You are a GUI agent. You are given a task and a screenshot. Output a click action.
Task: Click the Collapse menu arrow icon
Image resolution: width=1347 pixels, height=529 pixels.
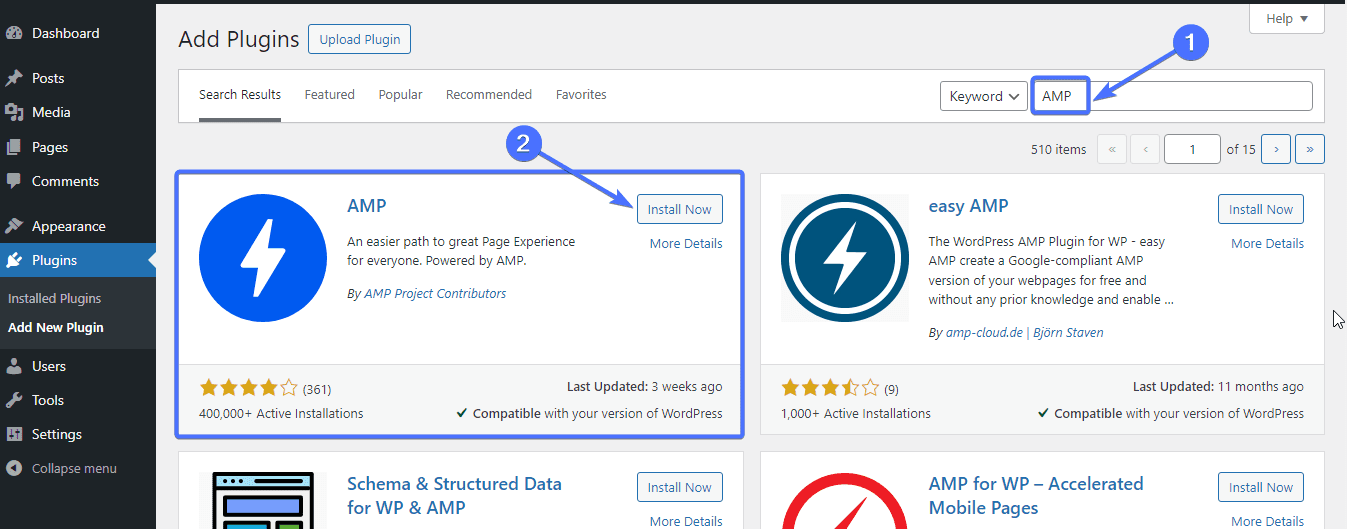14,468
